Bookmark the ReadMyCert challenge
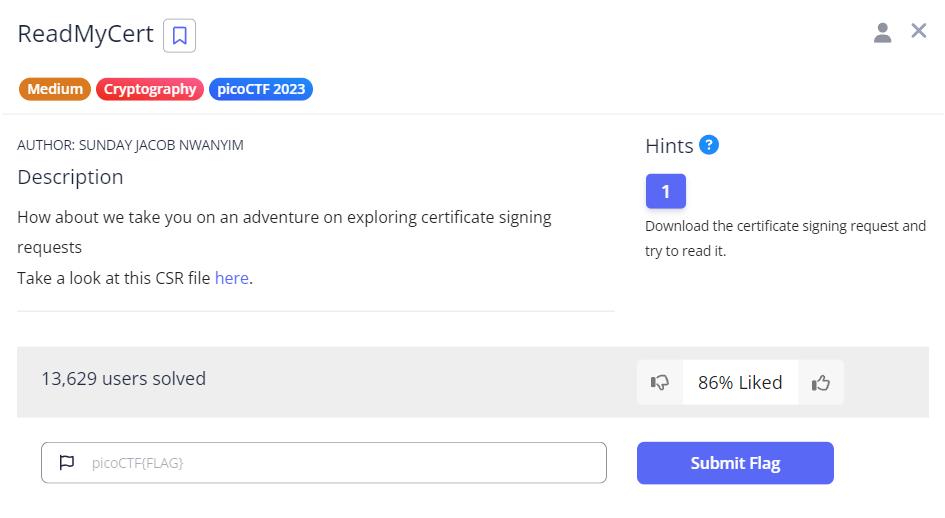The width and height of the screenshot is (945, 518). tap(180, 36)
